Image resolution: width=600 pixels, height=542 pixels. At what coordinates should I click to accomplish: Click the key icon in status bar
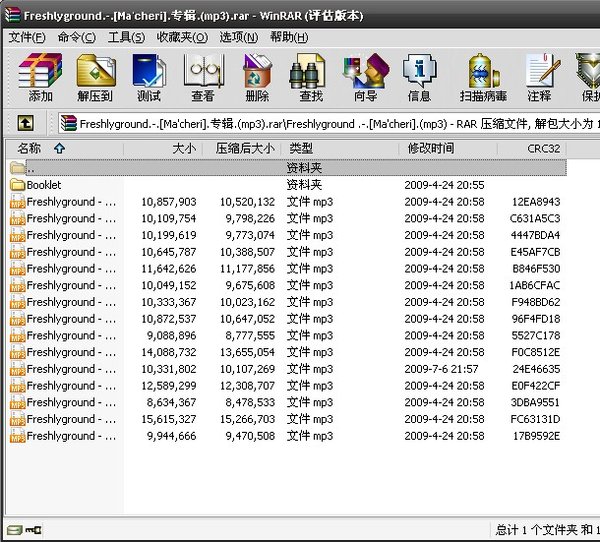click(x=33, y=530)
